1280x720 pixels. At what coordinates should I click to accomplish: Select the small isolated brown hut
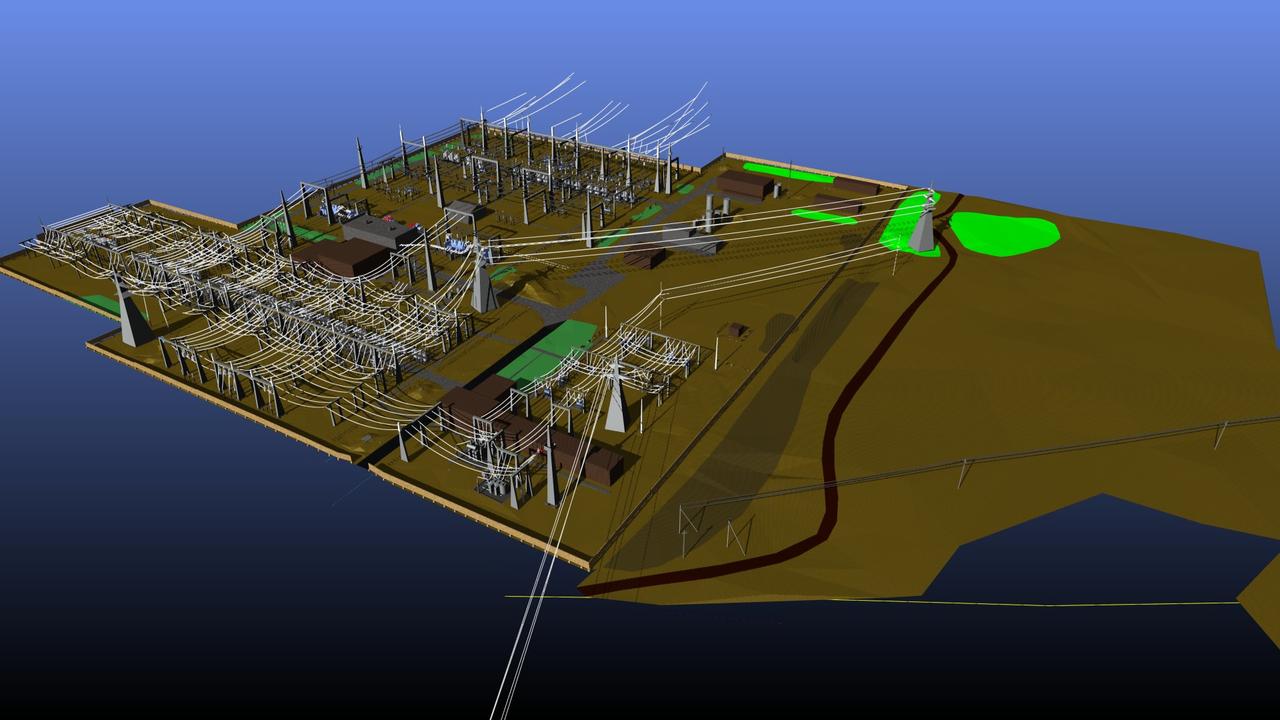pos(737,329)
